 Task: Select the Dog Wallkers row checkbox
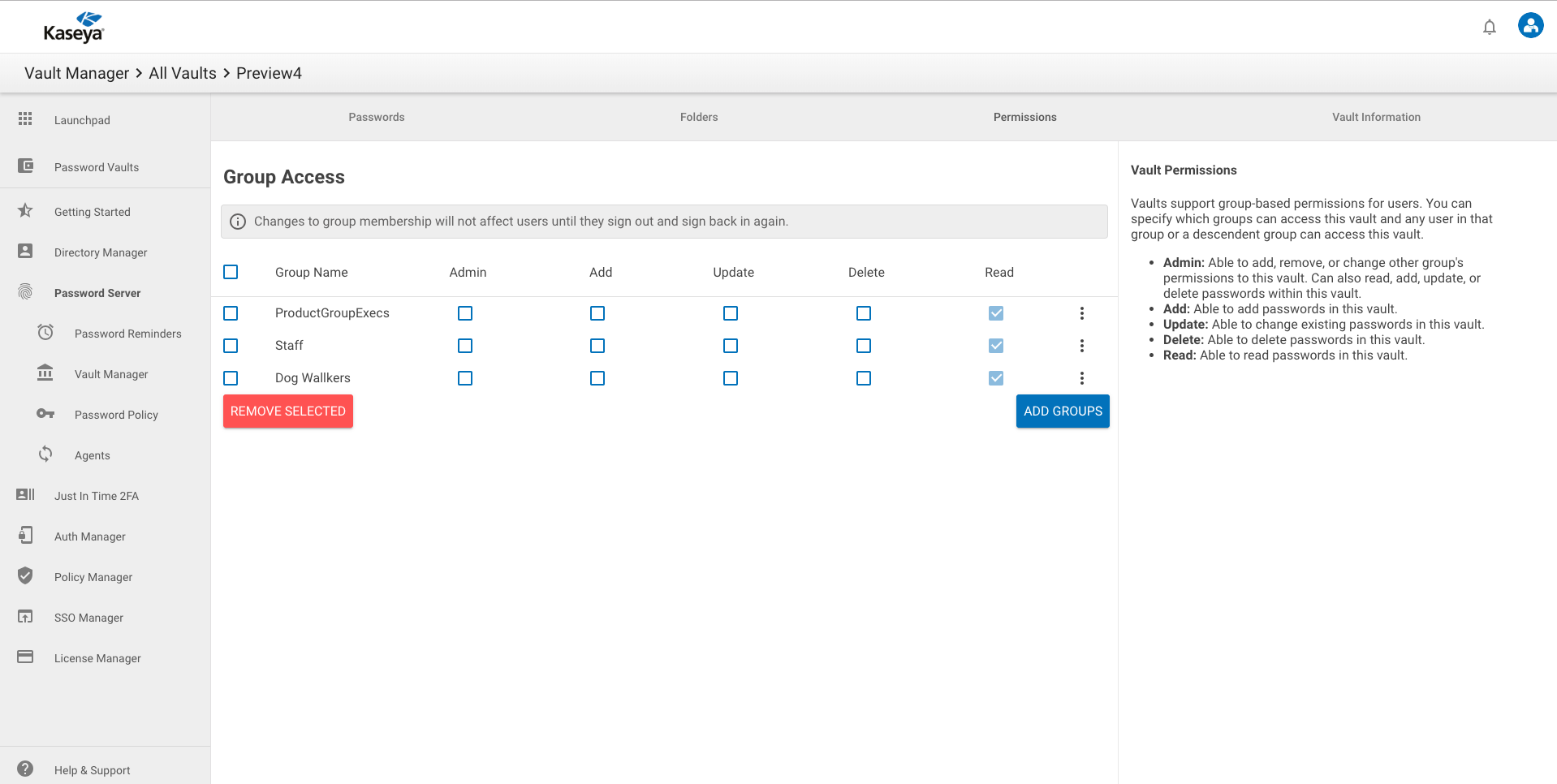click(231, 378)
